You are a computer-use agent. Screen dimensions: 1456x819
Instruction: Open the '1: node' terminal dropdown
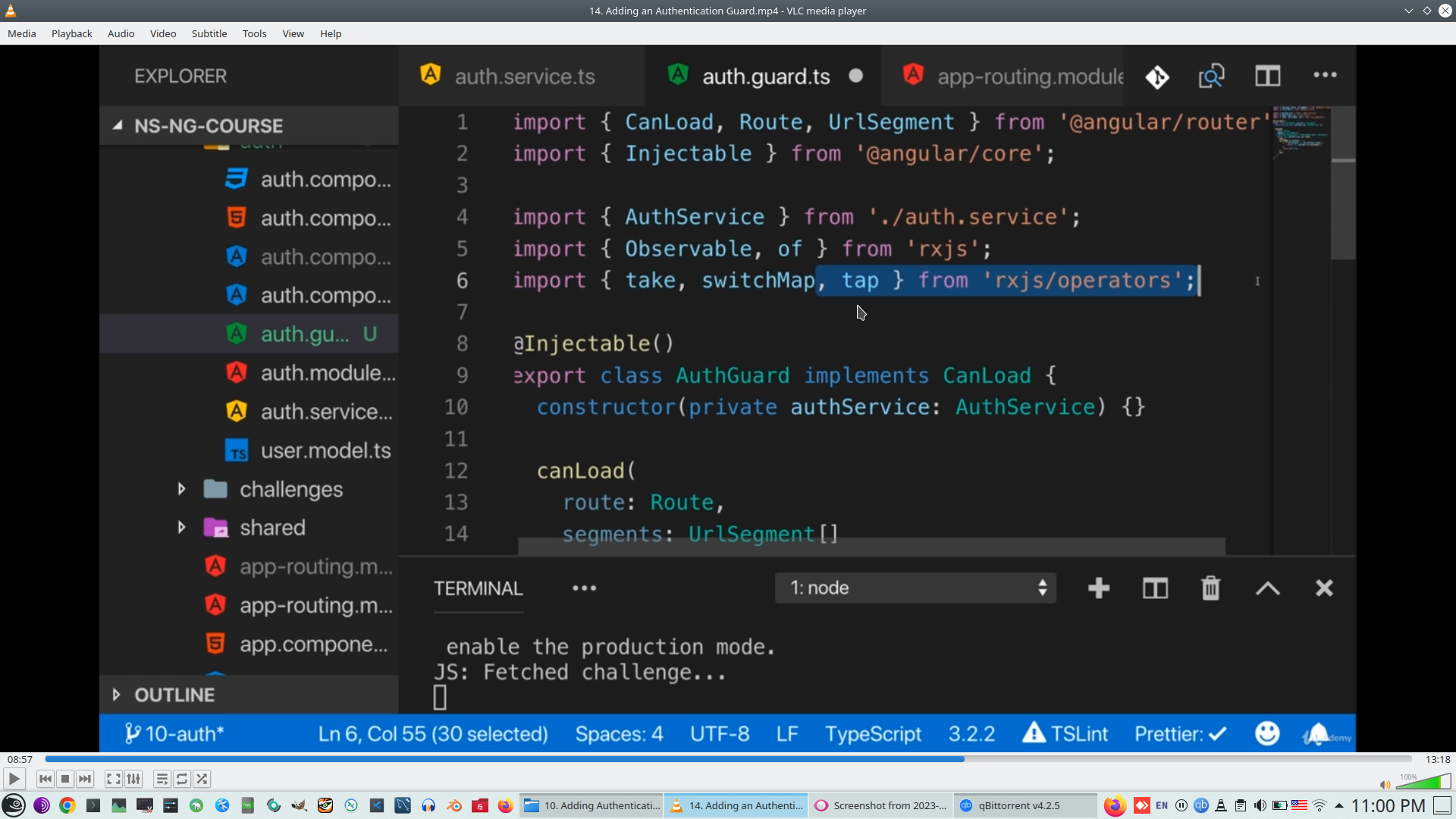point(915,588)
